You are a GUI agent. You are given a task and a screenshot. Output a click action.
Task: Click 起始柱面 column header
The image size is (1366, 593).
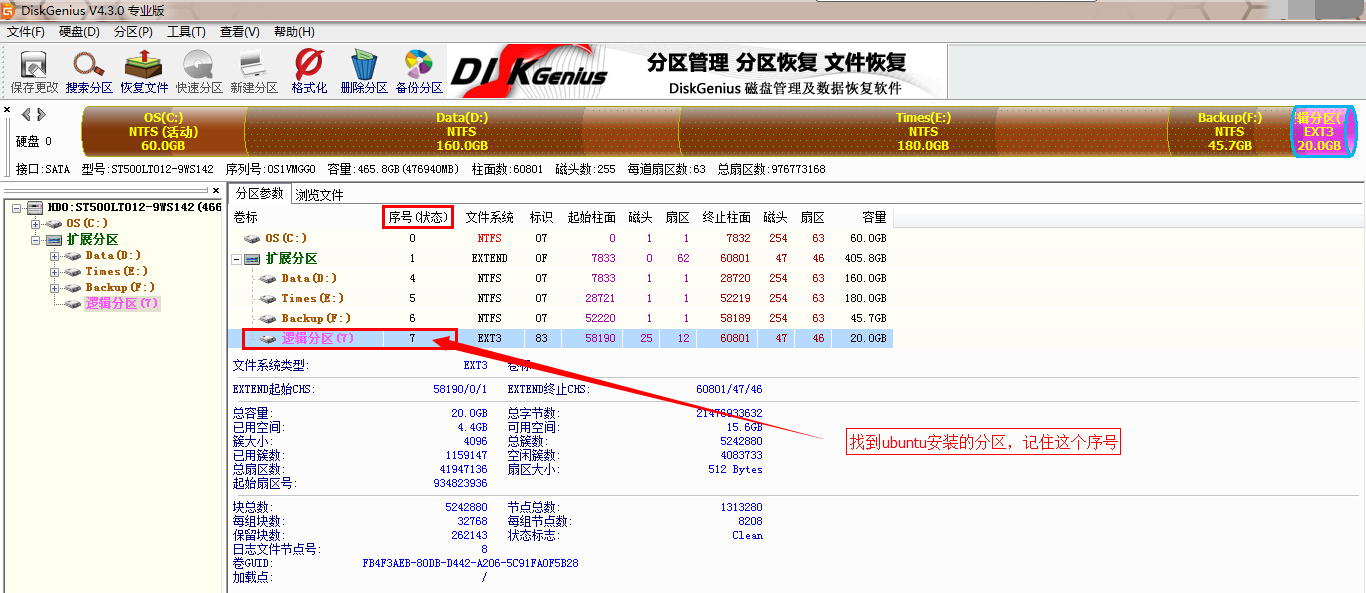591,217
